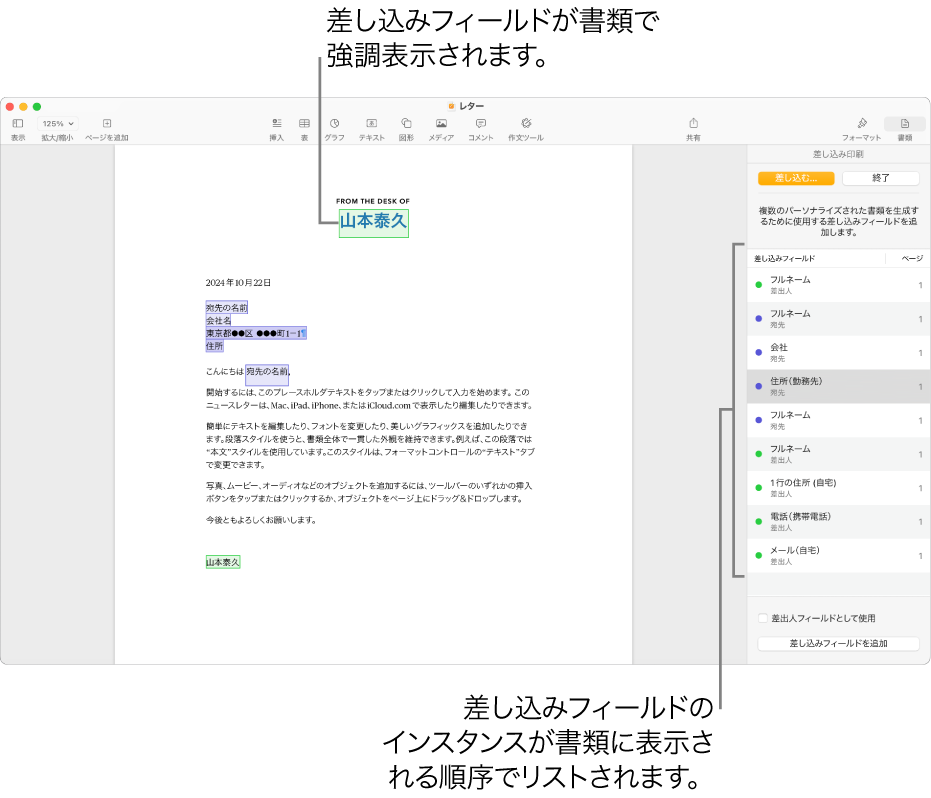931x798 pixels.
Task: Click the 差し込みフィールド column header
Action: 784,258
